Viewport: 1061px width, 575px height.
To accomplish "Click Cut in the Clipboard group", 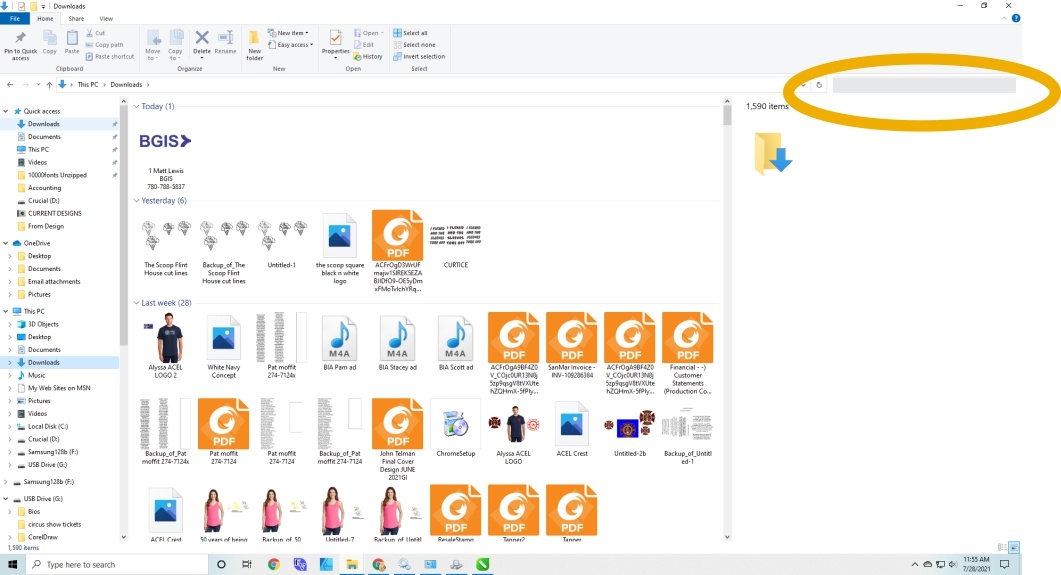I will point(95,32).
